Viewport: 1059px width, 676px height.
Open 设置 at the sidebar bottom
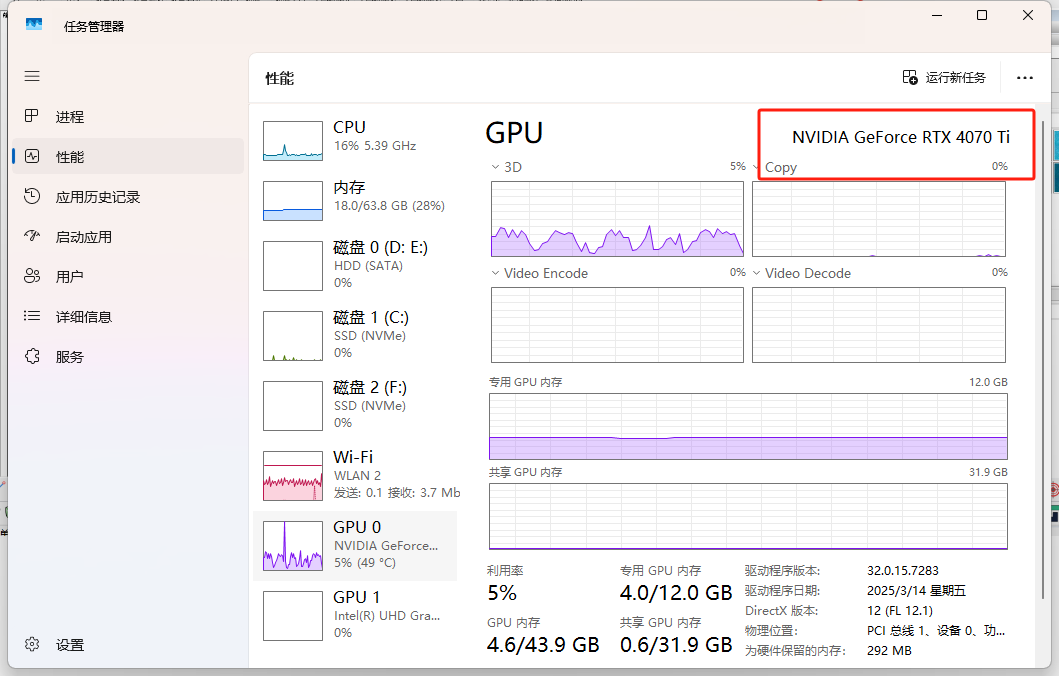tap(128, 645)
